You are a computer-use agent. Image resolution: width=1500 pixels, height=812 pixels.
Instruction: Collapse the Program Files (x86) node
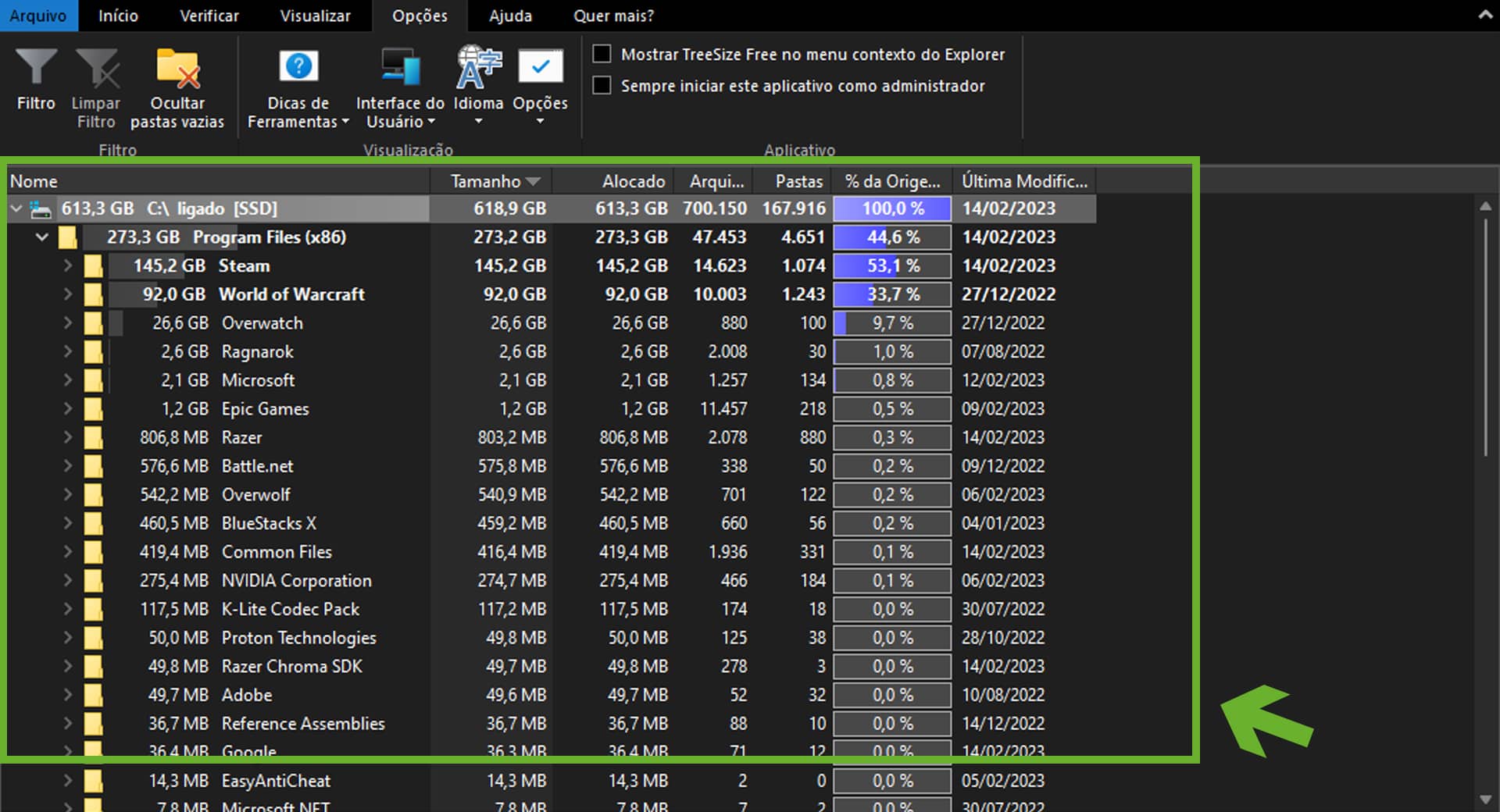(42, 237)
